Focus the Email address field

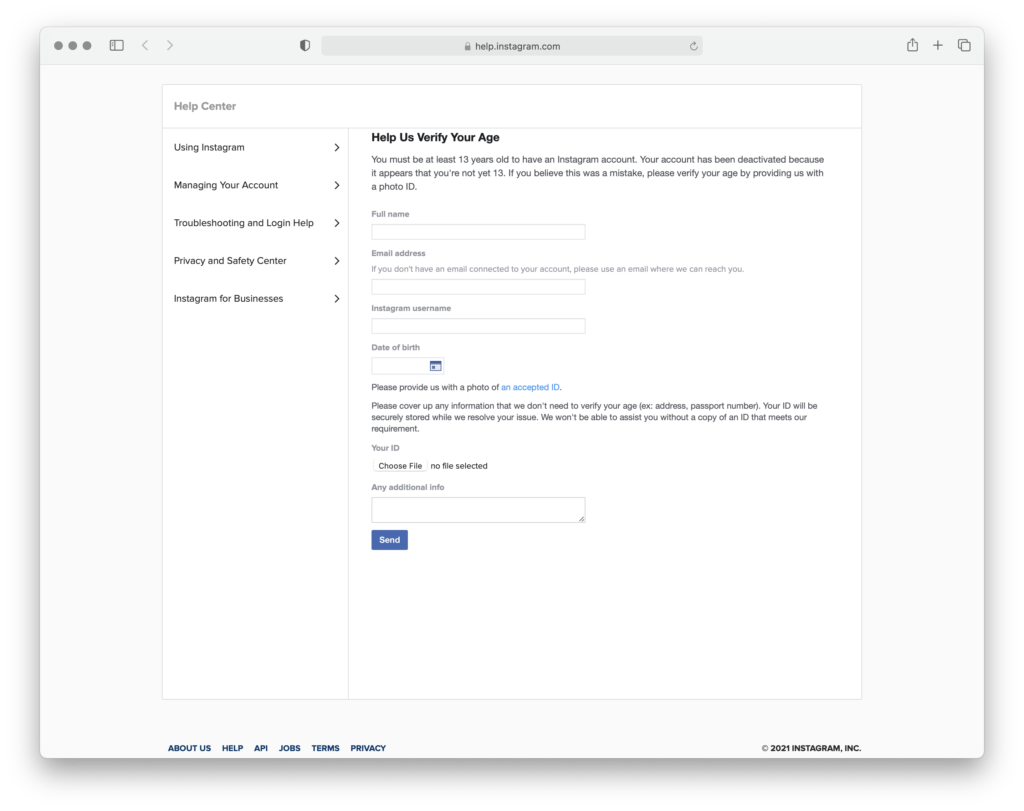pyautogui.click(x=478, y=287)
